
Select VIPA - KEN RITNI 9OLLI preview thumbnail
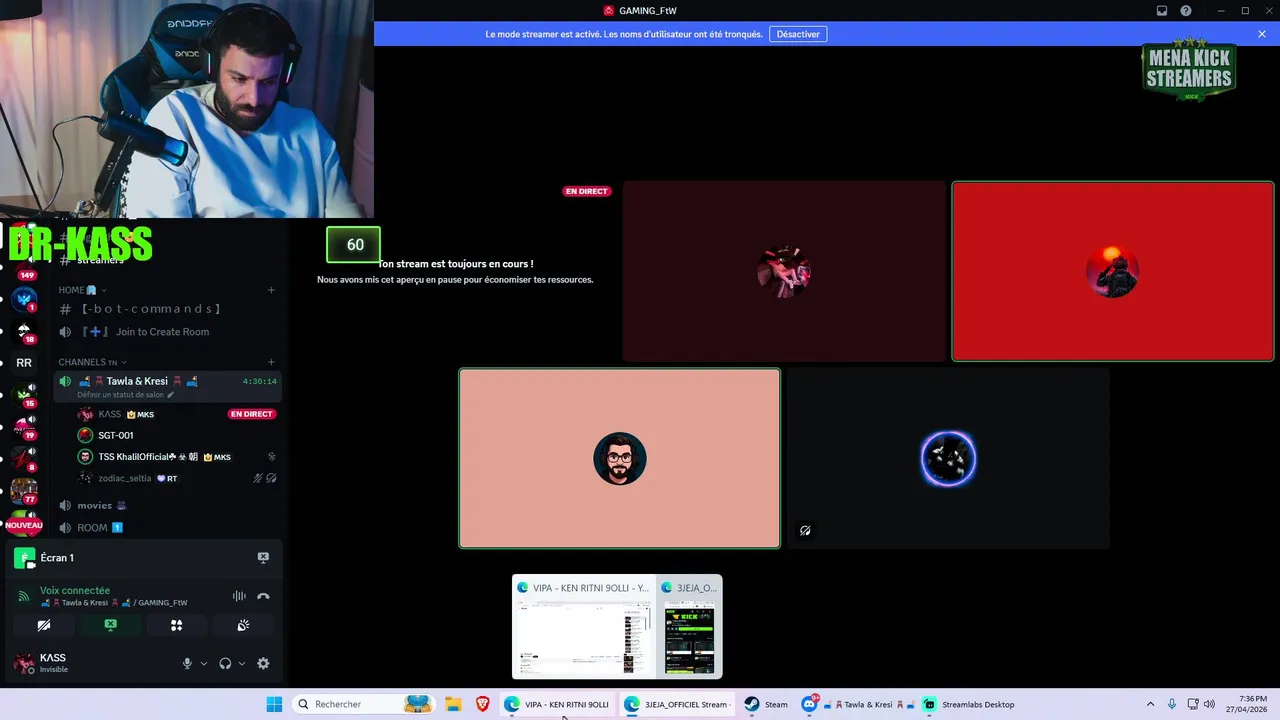(583, 627)
